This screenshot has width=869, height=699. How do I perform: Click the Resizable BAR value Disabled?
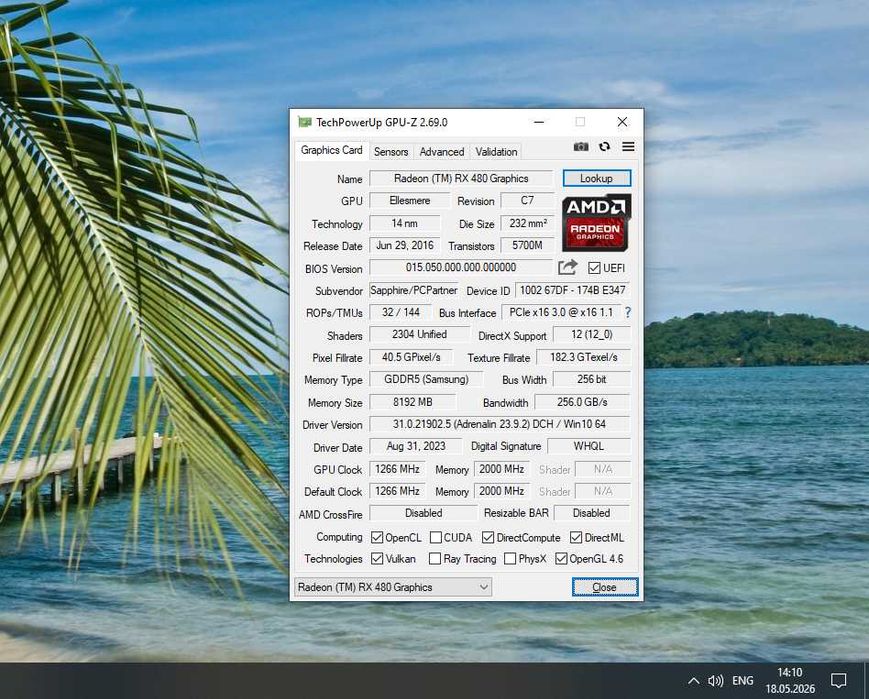[591, 513]
